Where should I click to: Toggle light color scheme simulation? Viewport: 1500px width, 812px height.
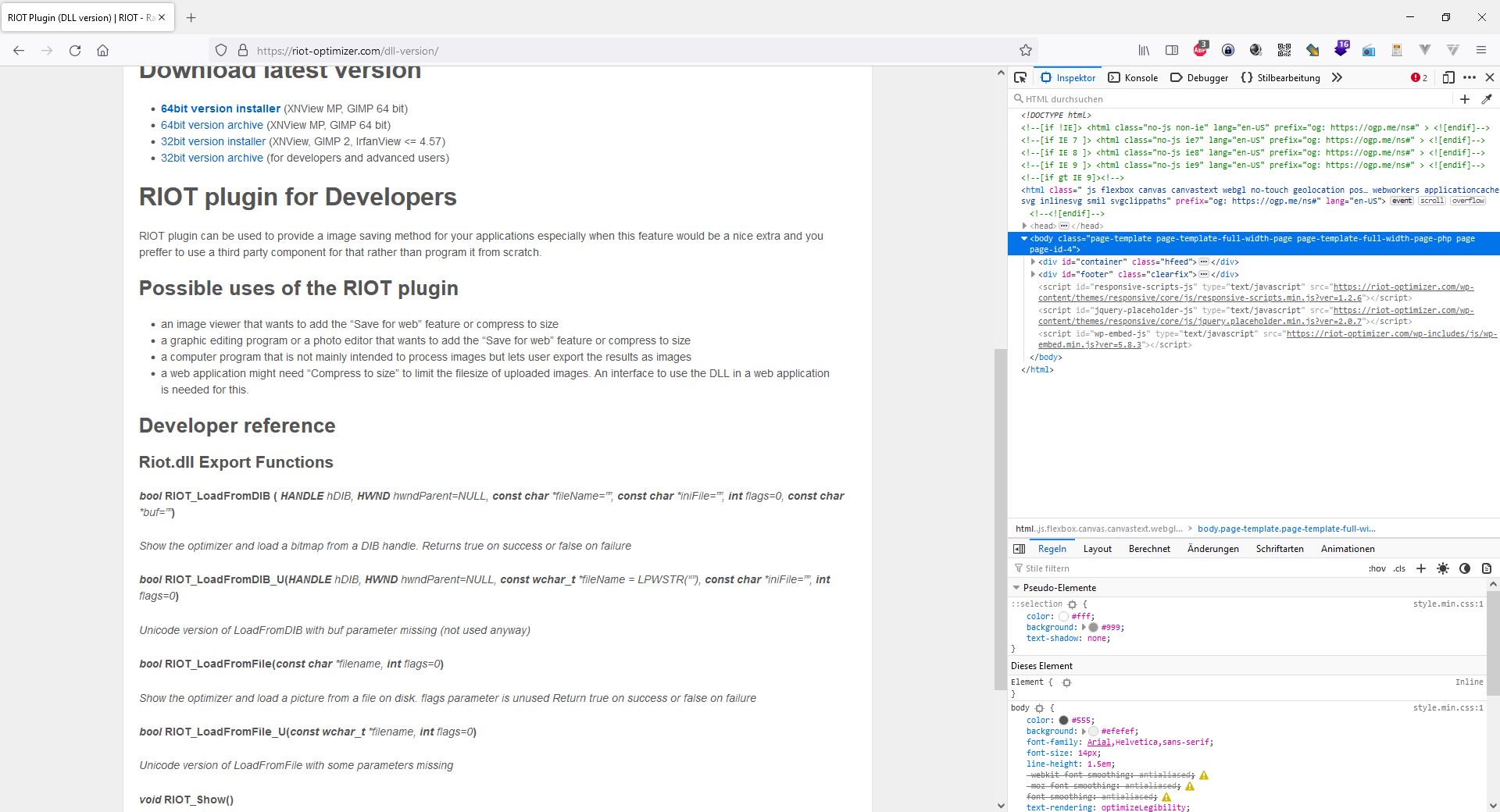pos(1443,568)
